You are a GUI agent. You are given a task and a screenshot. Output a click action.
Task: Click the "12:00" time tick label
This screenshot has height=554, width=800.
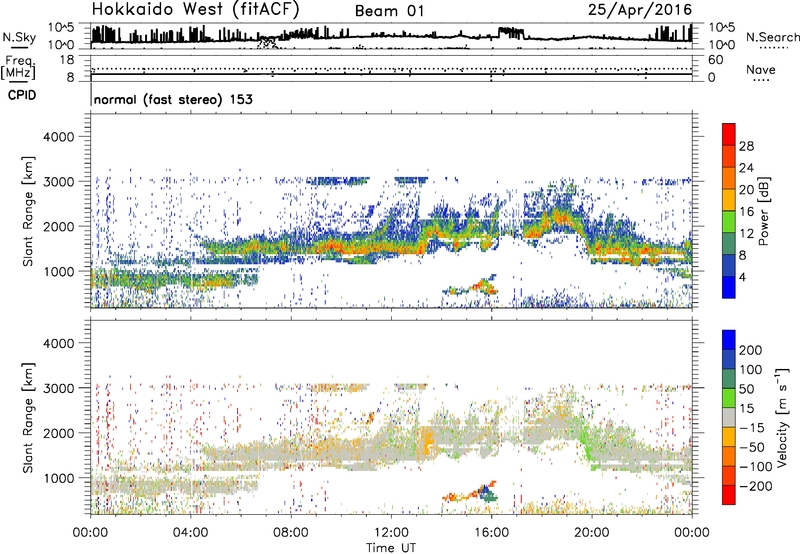391,533
